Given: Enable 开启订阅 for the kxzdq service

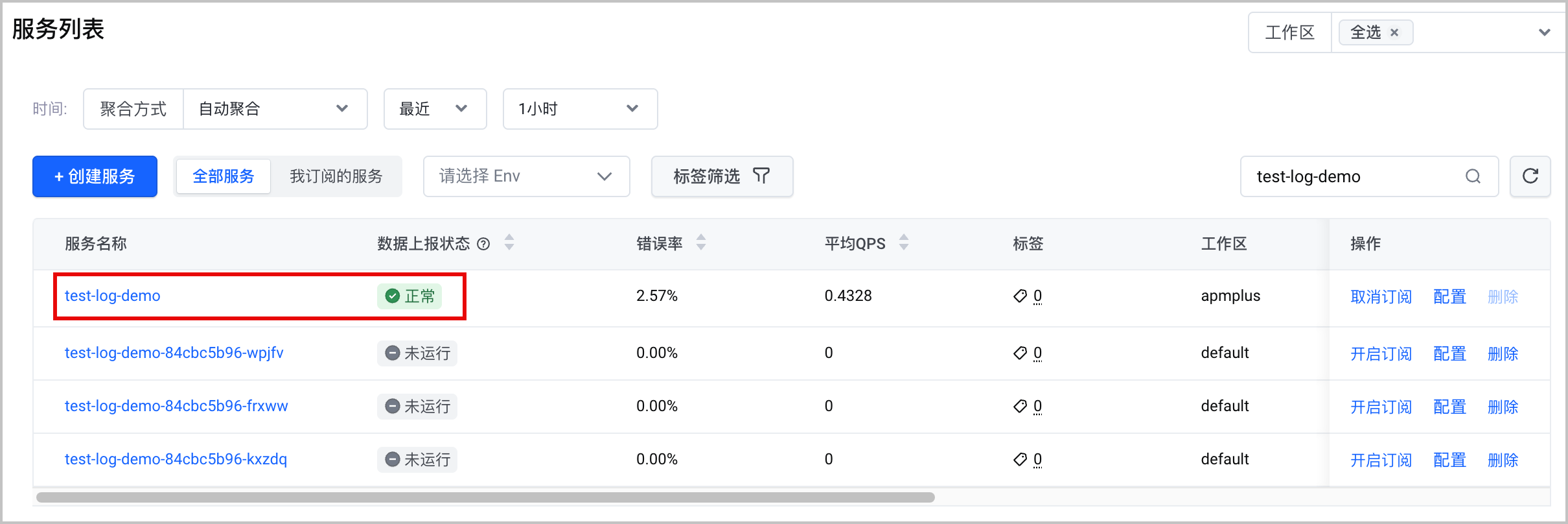Looking at the screenshot, I should pyautogui.click(x=1381, y=460).
